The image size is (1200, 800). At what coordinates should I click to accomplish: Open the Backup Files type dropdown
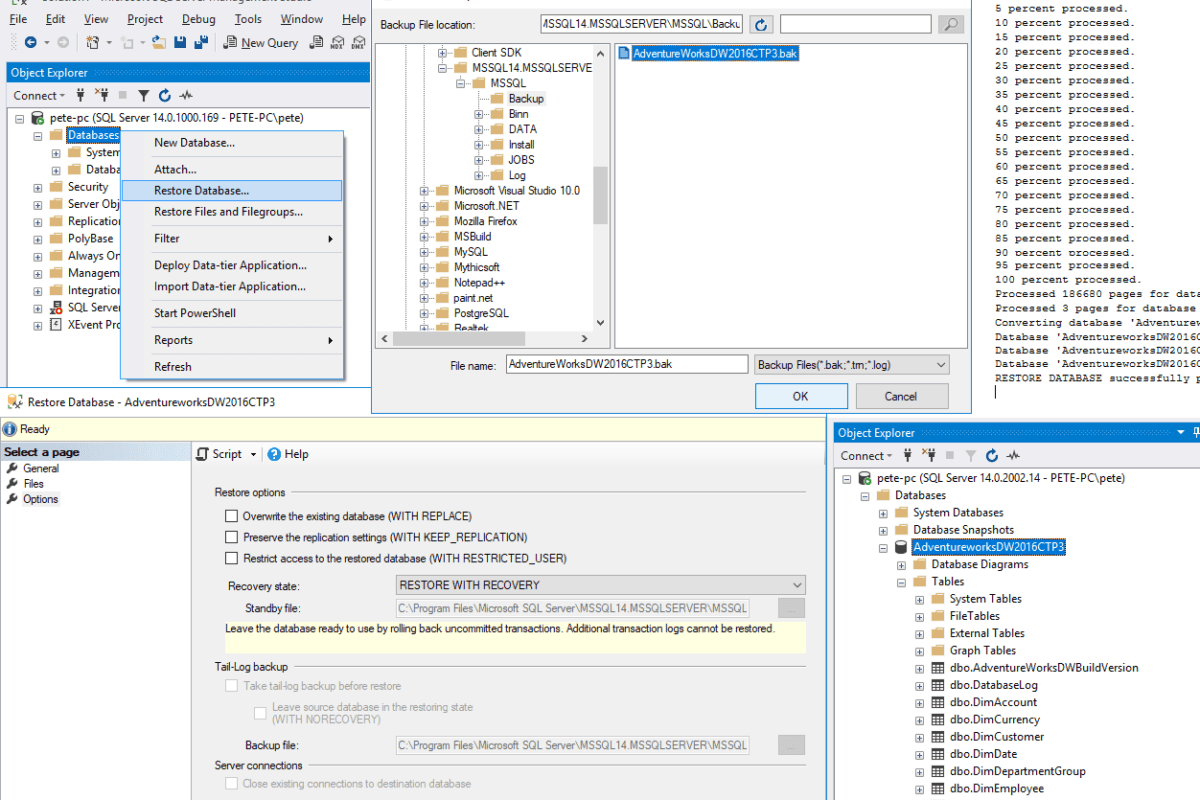click(x=851, y=365)
